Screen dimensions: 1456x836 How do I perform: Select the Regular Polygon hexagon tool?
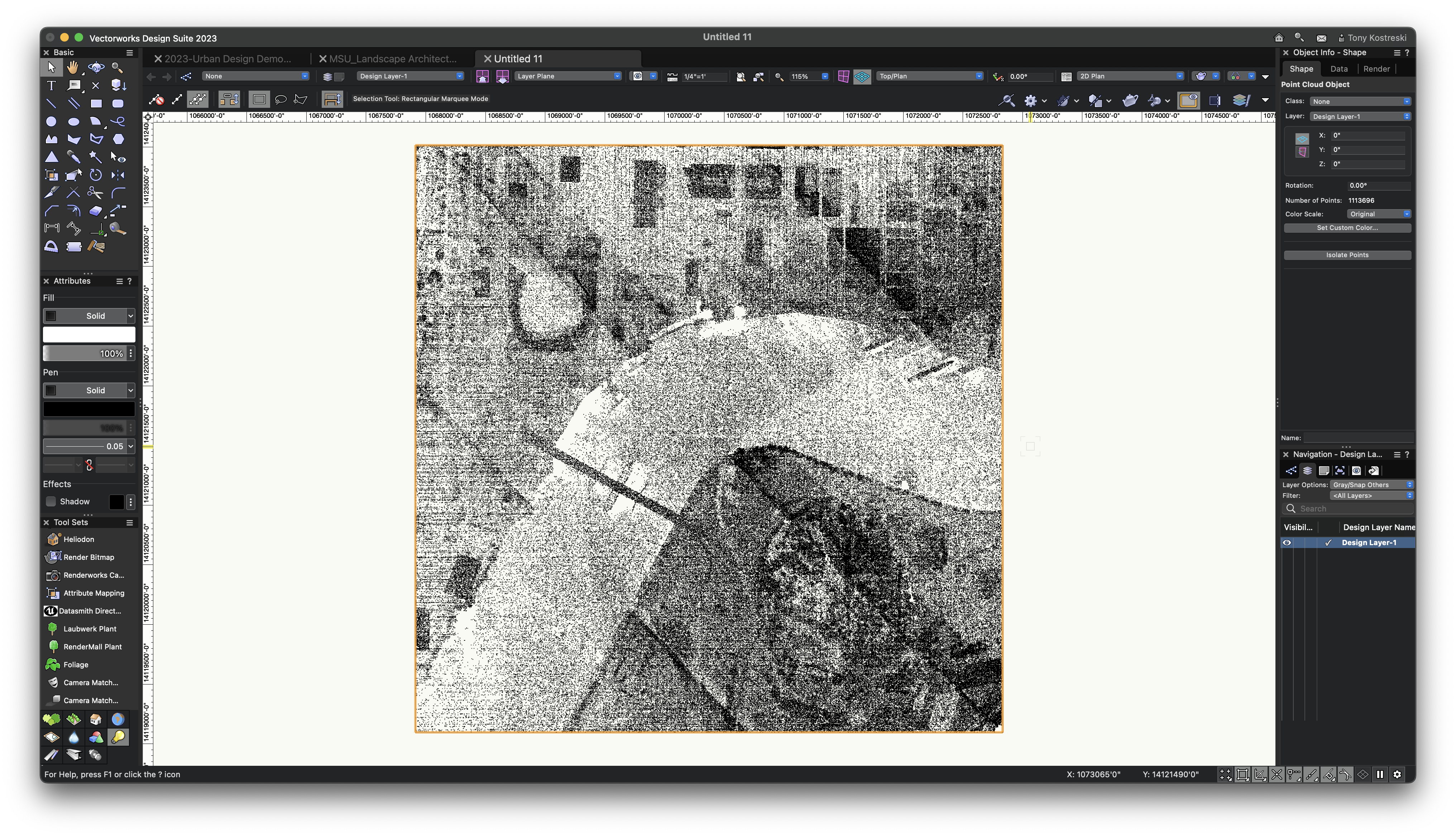118,139
